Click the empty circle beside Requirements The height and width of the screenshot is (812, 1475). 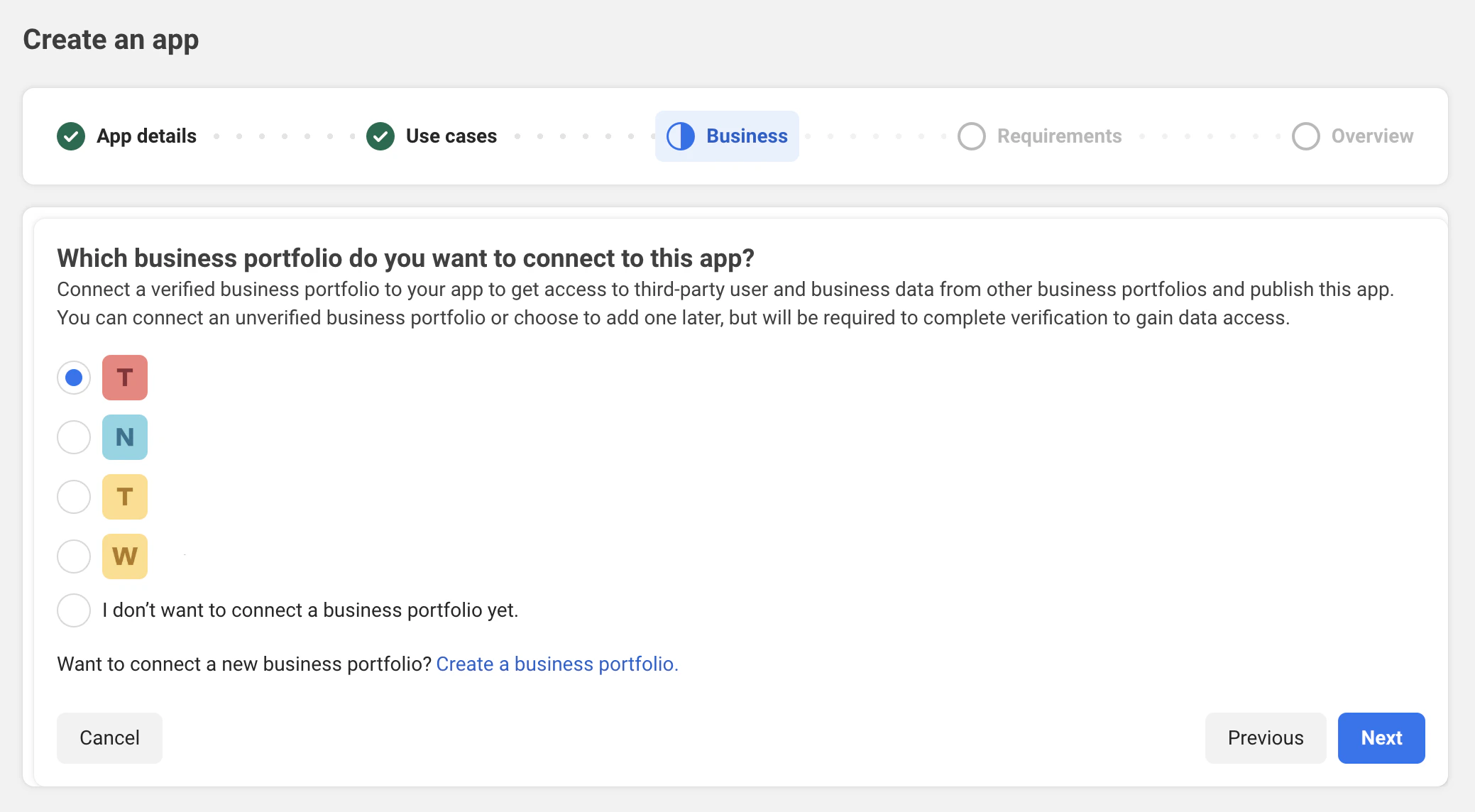972,136
